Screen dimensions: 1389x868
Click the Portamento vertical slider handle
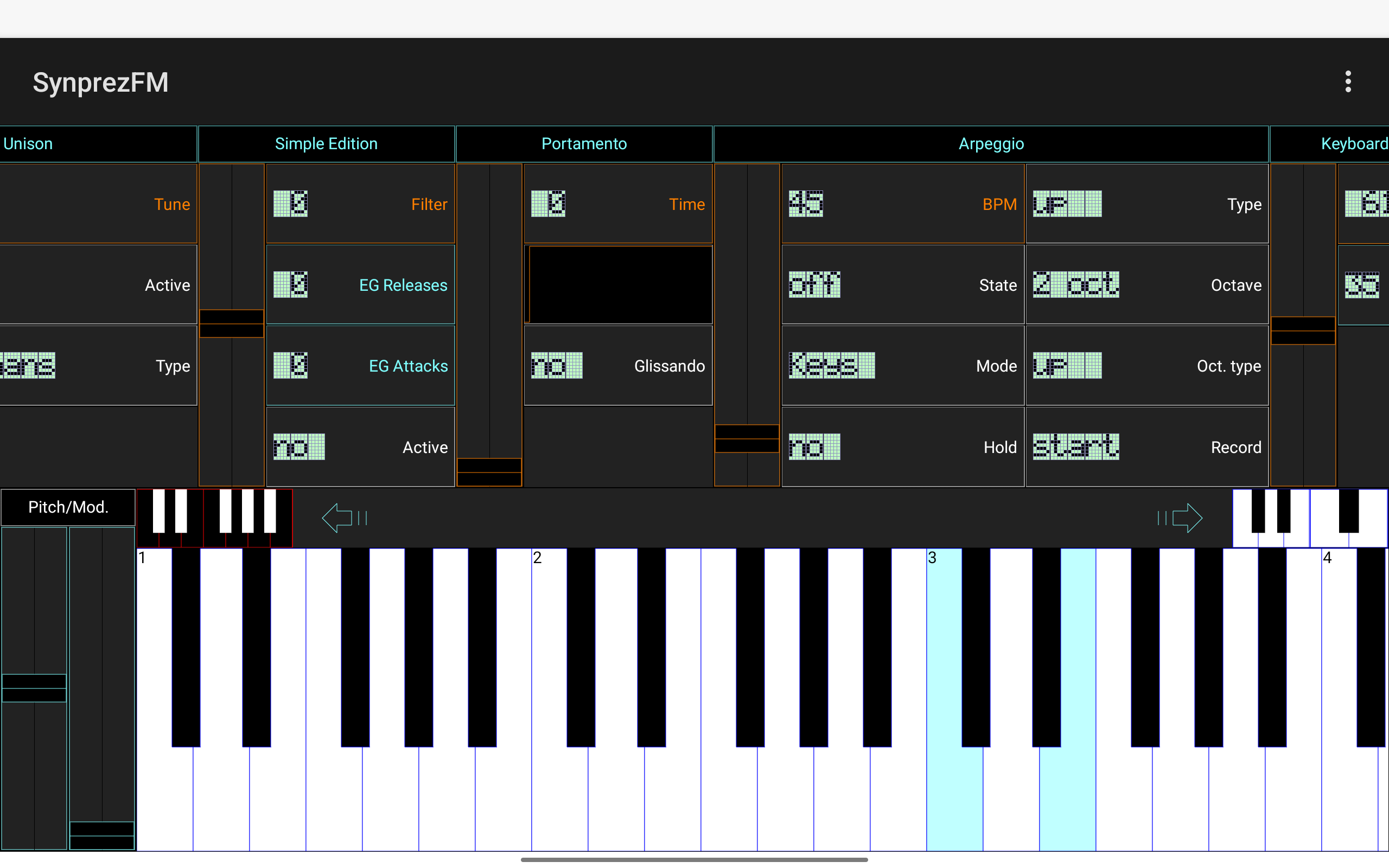coord(489,472)
